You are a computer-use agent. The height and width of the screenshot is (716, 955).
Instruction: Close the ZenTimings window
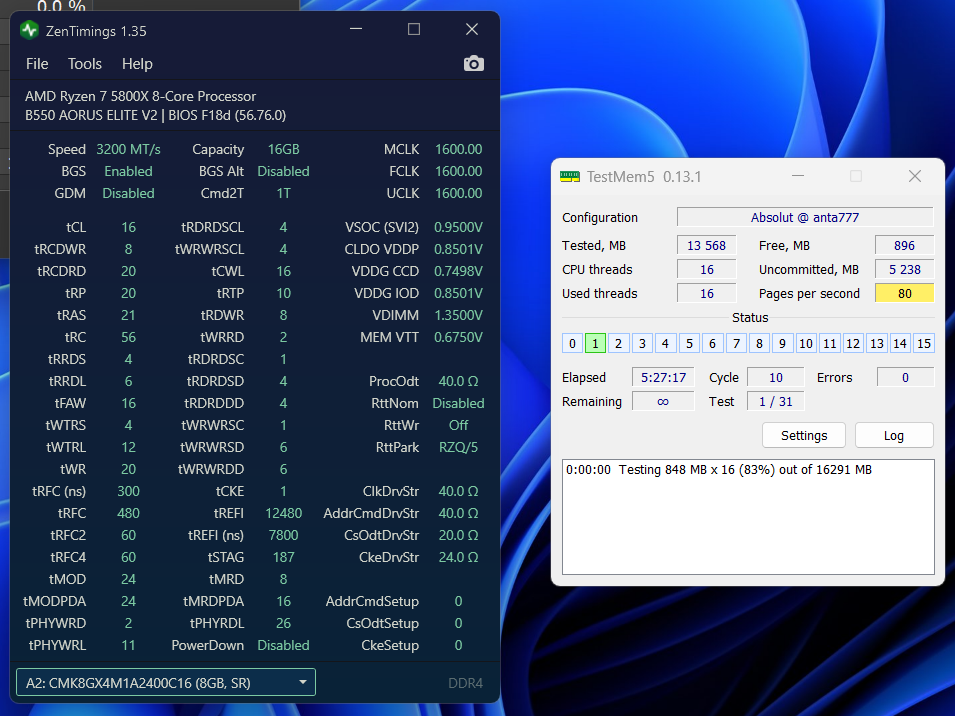[x=472, y=30]
